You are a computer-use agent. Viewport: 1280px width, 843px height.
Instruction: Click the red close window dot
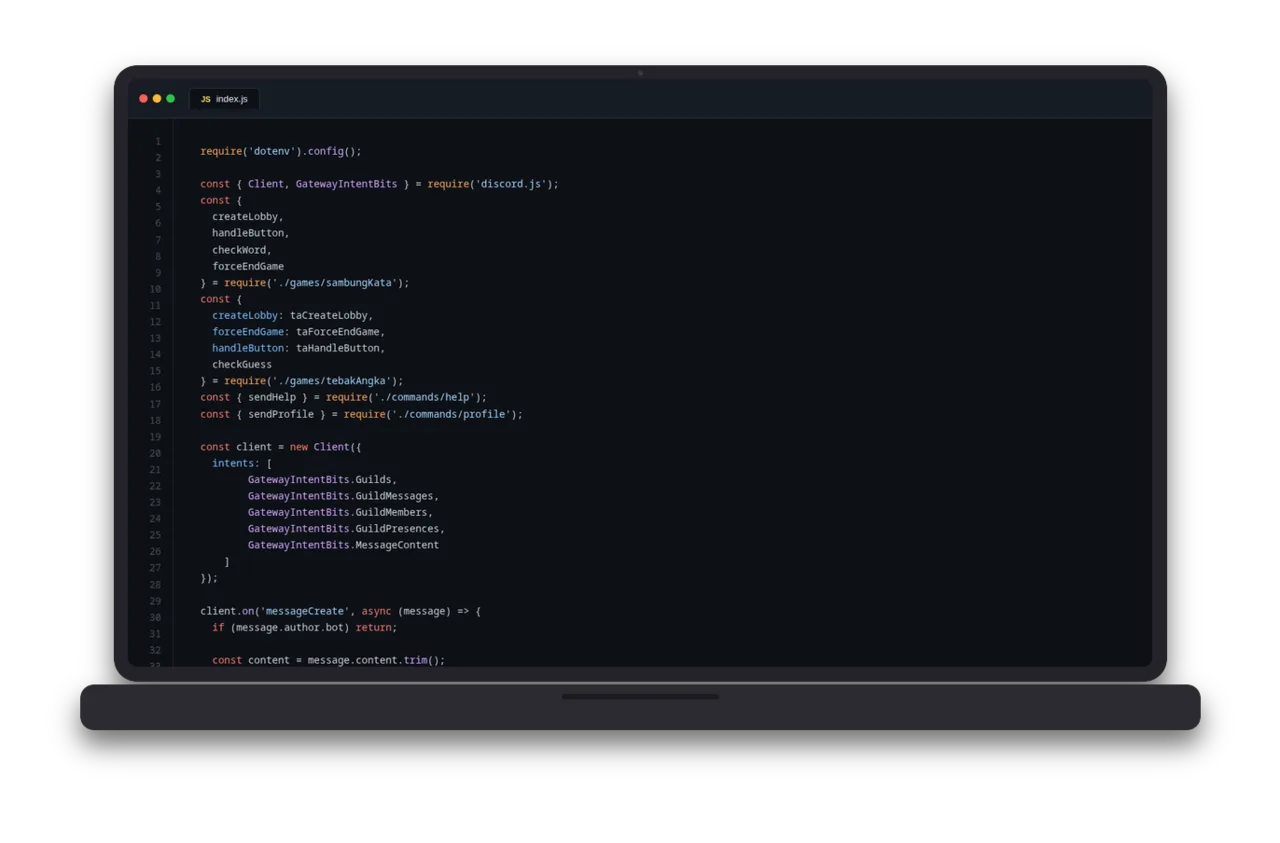click(143, 99)
